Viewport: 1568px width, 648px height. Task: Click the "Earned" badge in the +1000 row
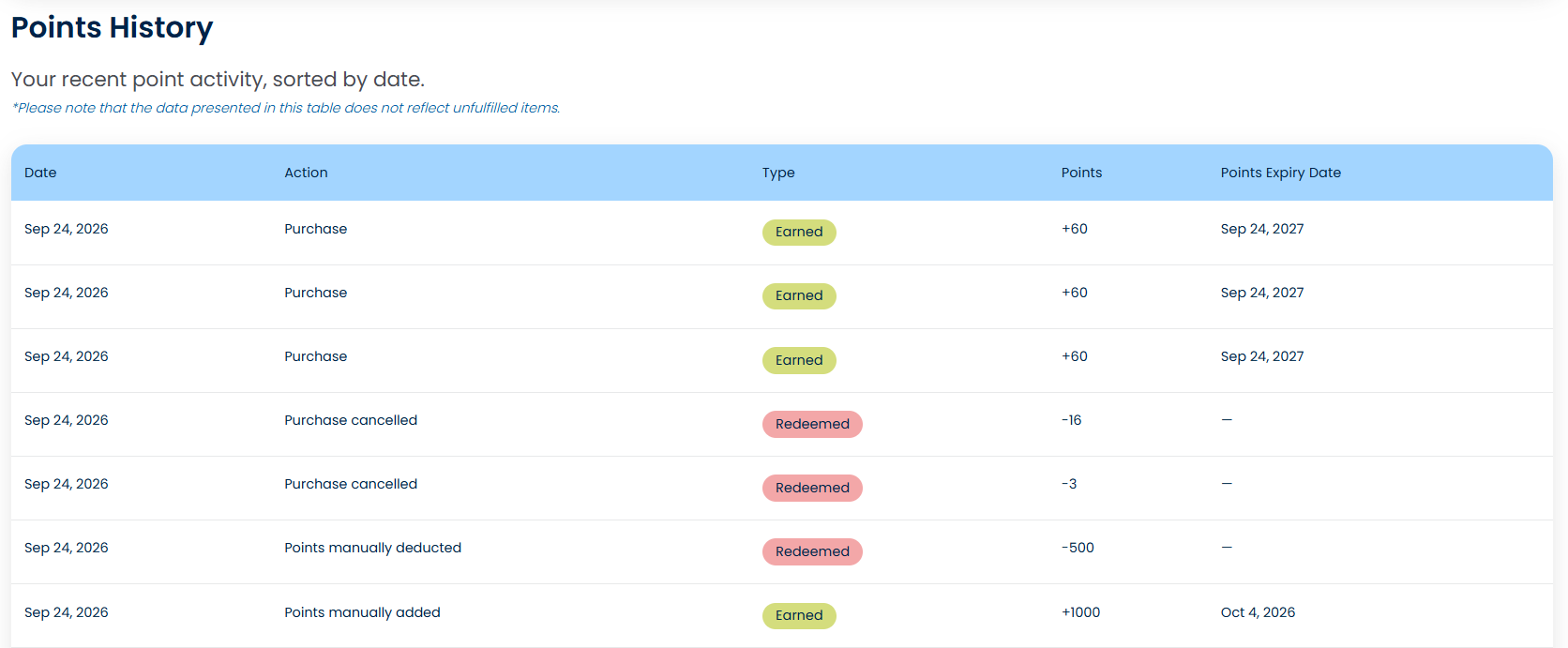(799, 616)
